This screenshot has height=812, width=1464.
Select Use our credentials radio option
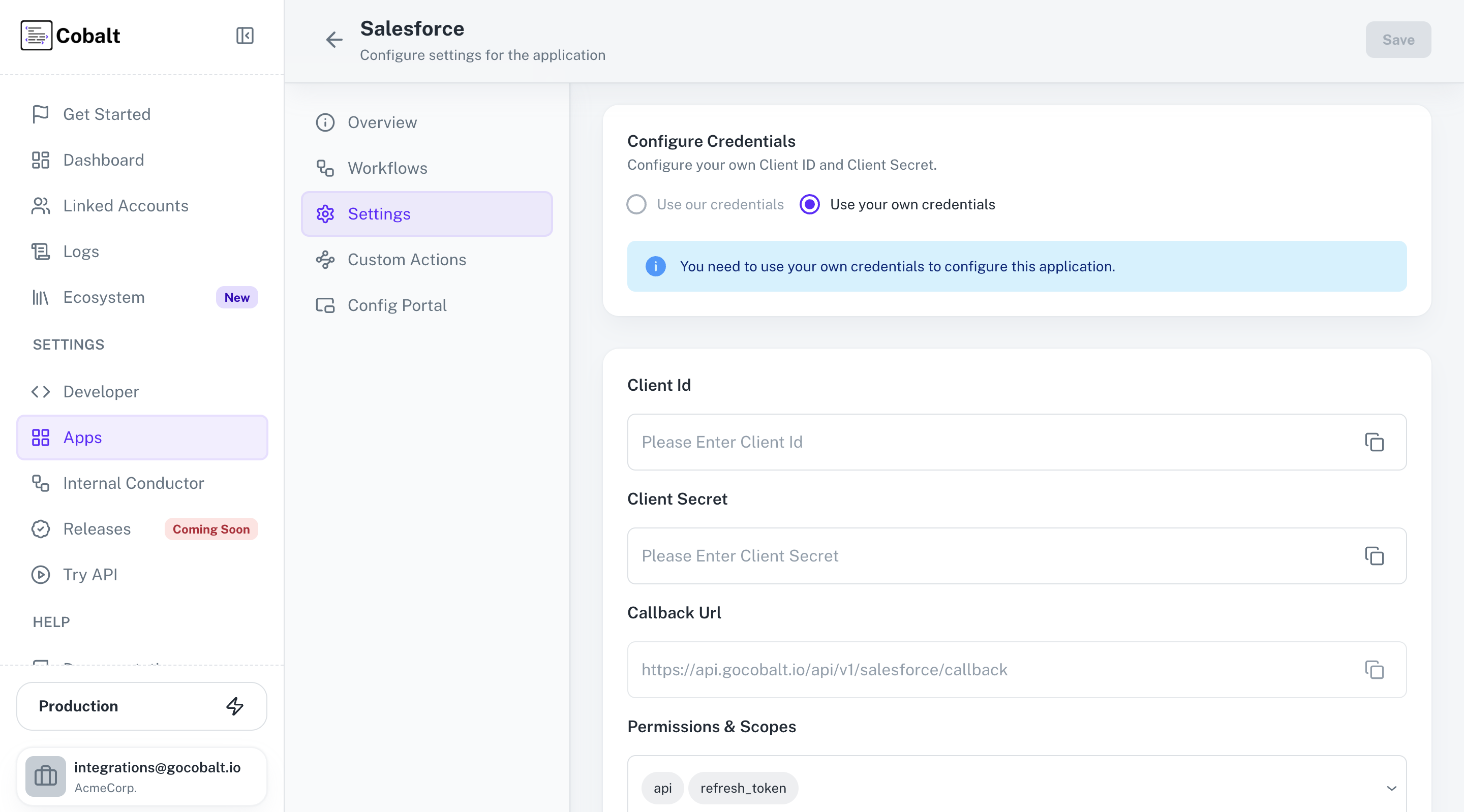click(x=636, y=205)
